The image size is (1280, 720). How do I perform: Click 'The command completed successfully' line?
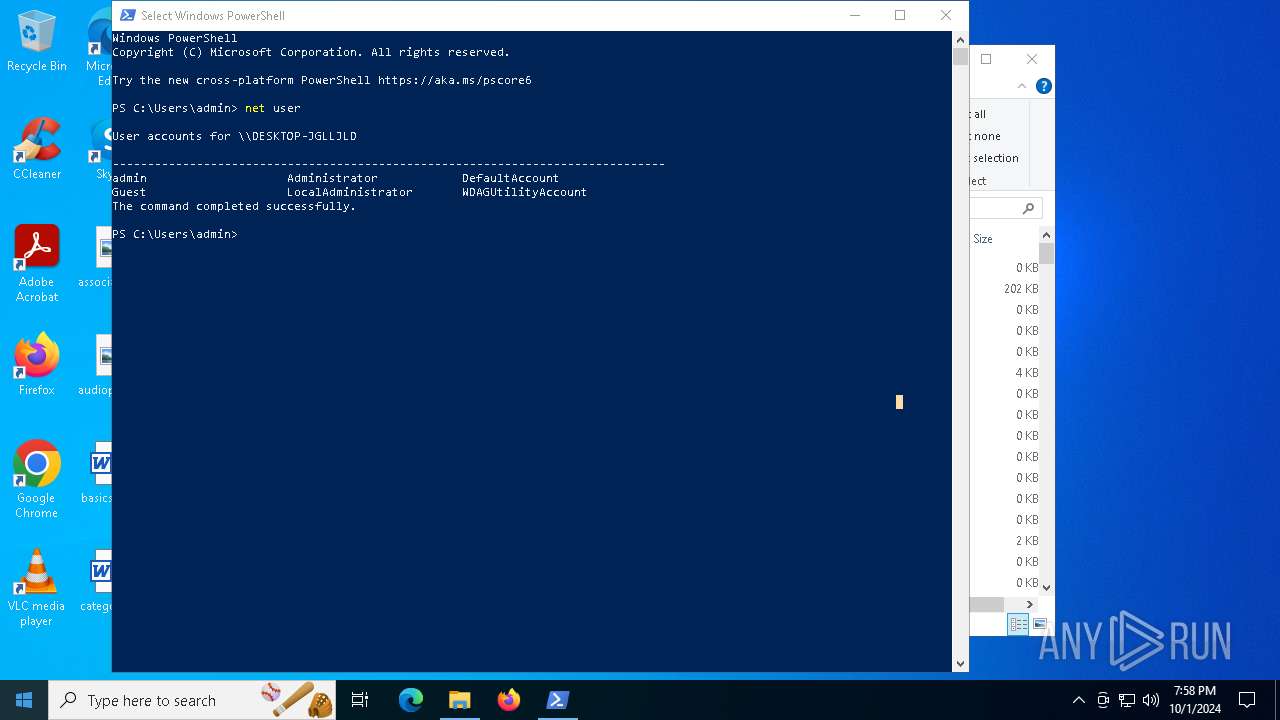click(234, 206)
